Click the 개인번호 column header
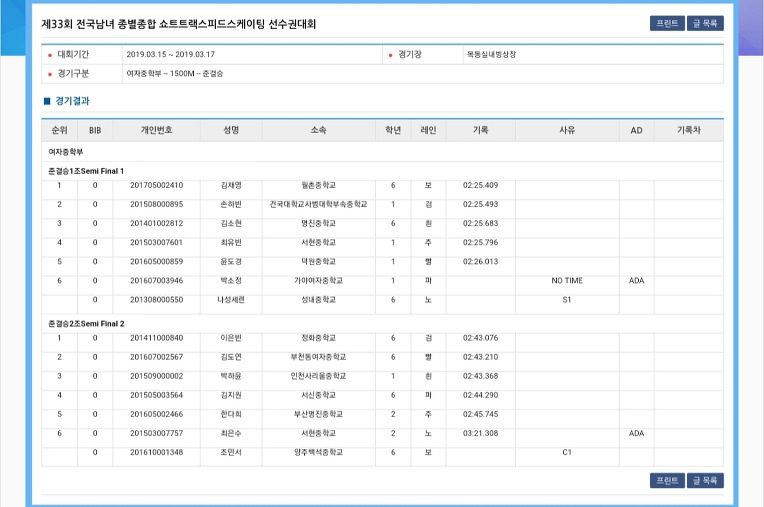The image size is (764, 507). click(x=156, y=131)
